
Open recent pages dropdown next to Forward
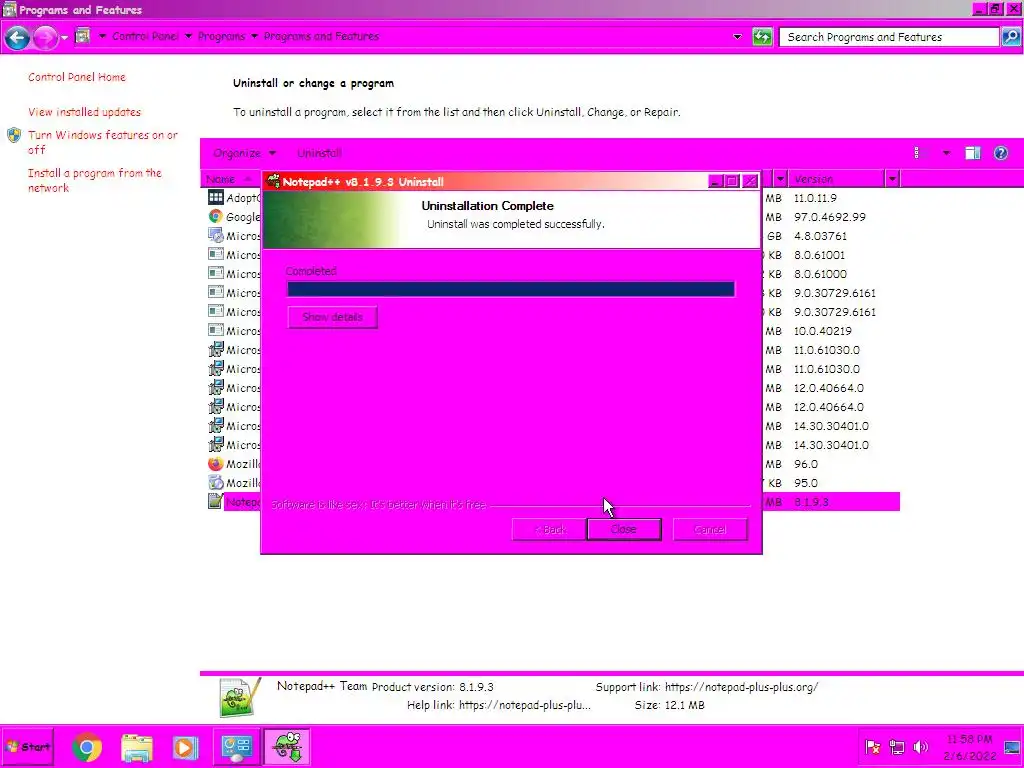pyautogui.click(x=64, y=37)
